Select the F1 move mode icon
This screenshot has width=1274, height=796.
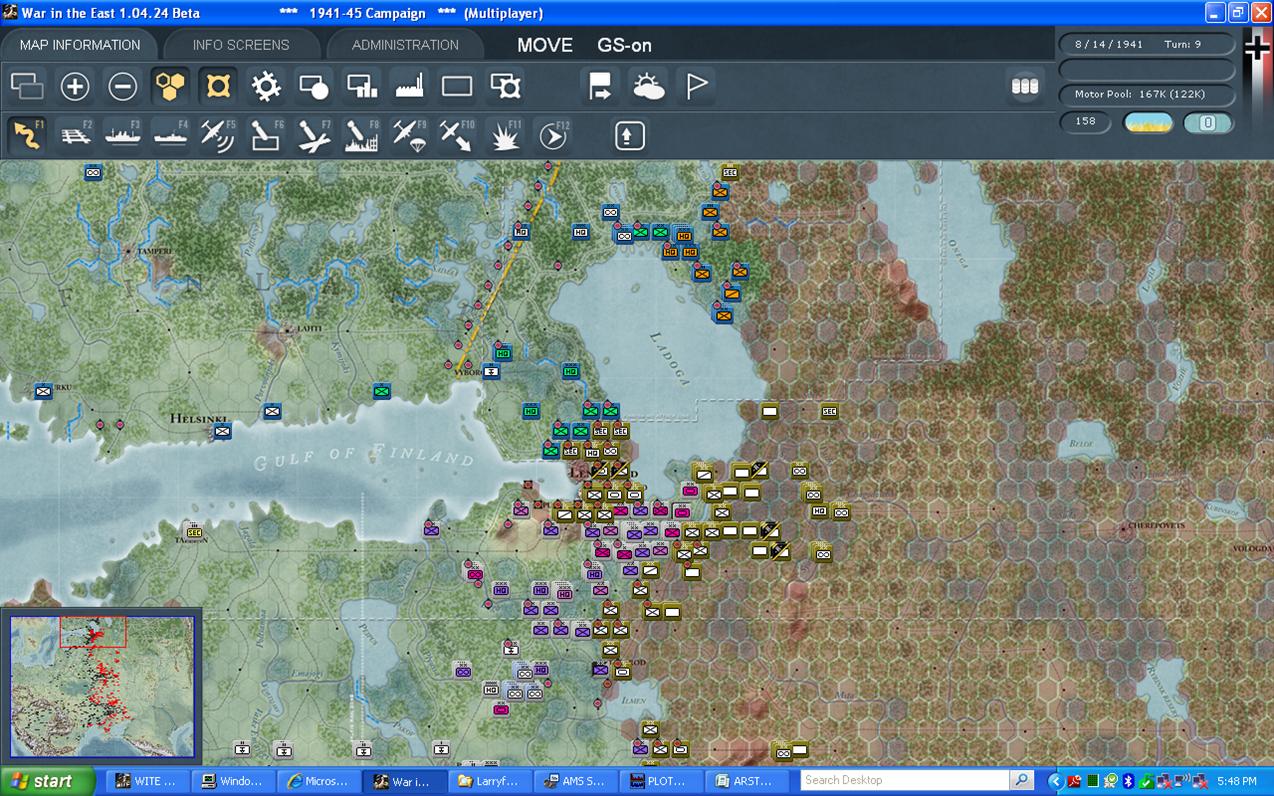[x=28, y=135]
